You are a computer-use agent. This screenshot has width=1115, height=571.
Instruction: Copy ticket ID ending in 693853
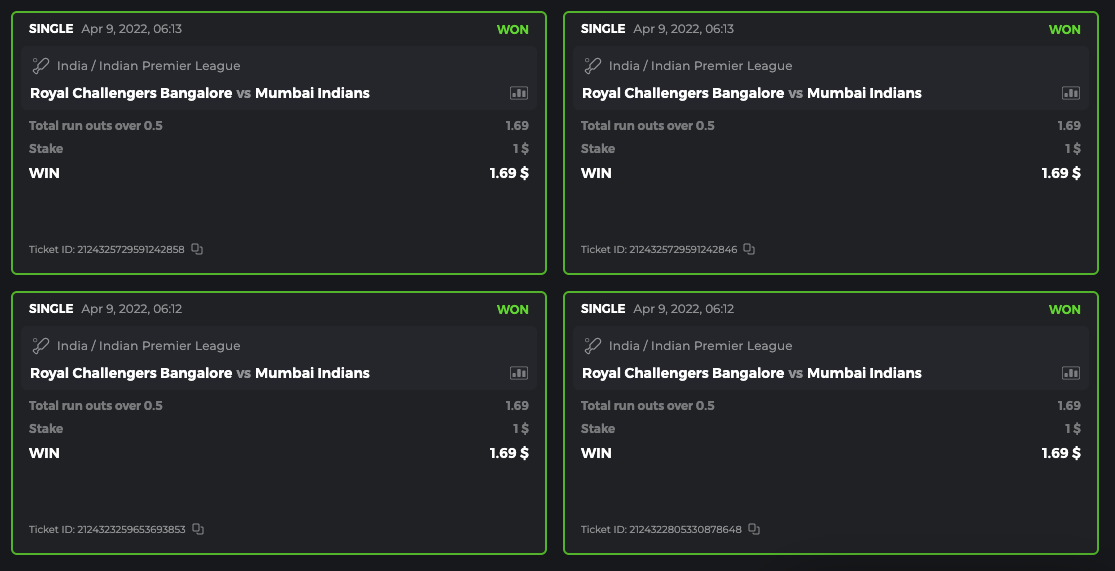[x=198, y=529]
